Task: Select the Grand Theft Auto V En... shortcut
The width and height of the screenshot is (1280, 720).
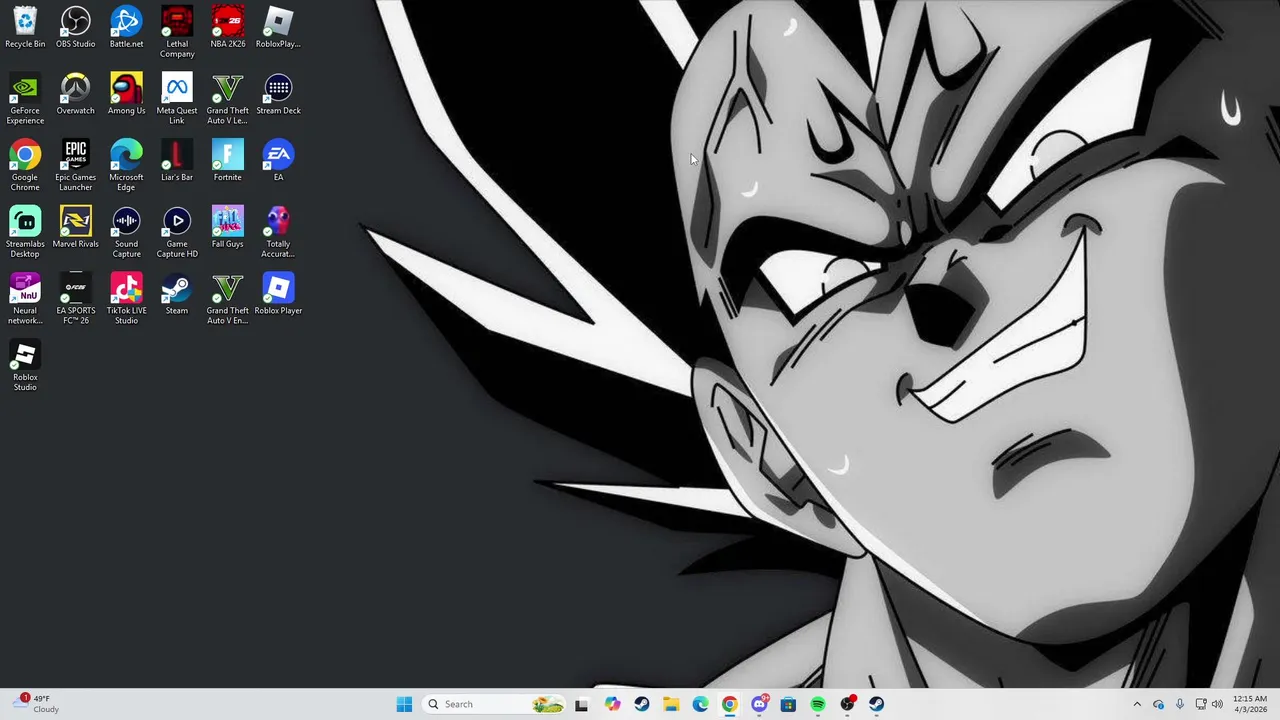Action: (x=228, y=299)
